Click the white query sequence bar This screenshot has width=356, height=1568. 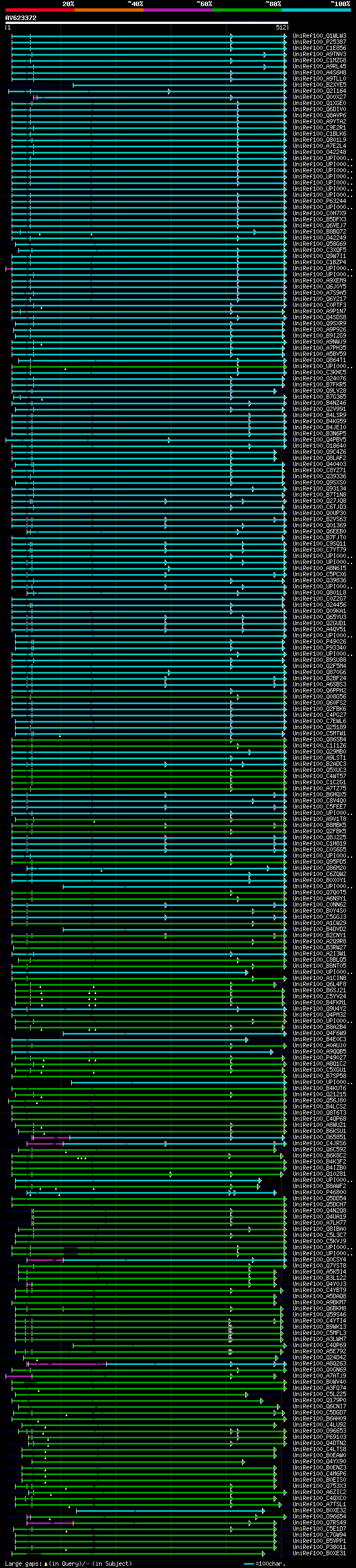pos(147,23)
